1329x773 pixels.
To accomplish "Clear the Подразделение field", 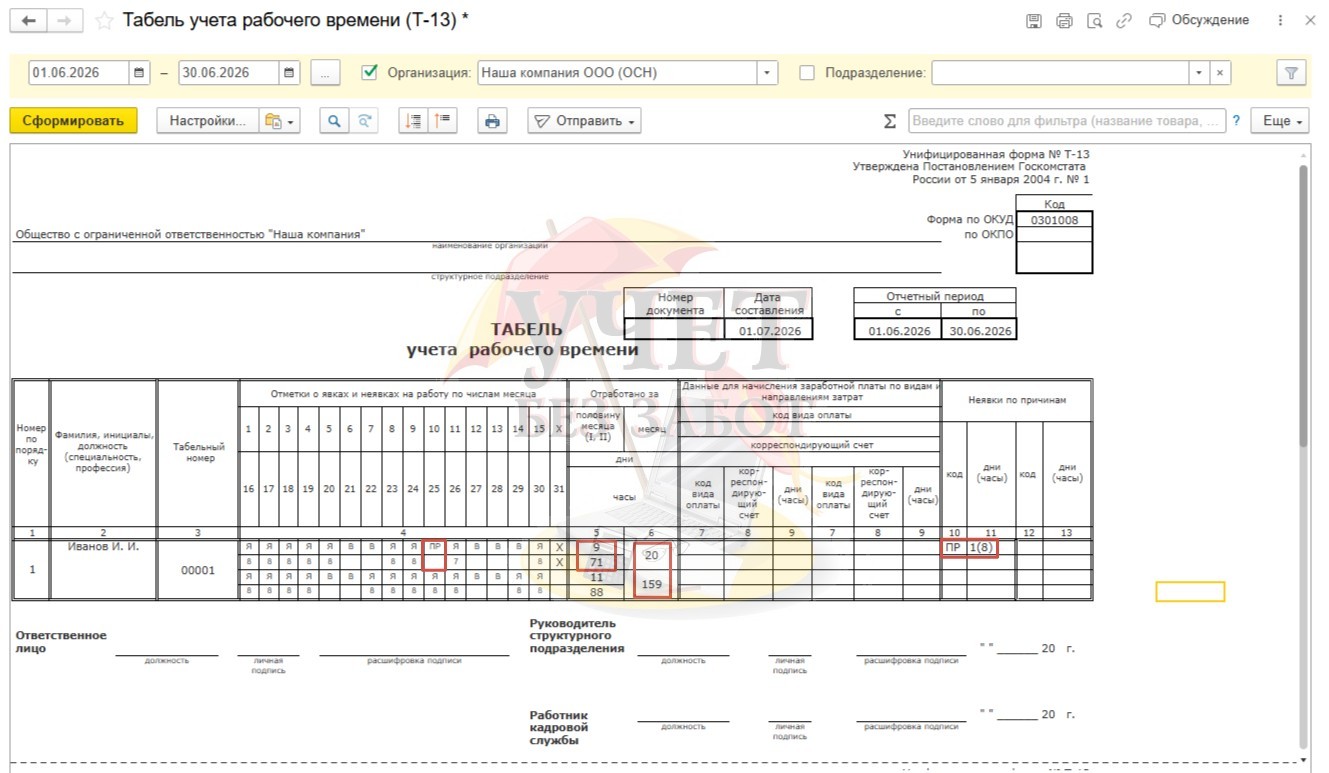I will 1220,72.
